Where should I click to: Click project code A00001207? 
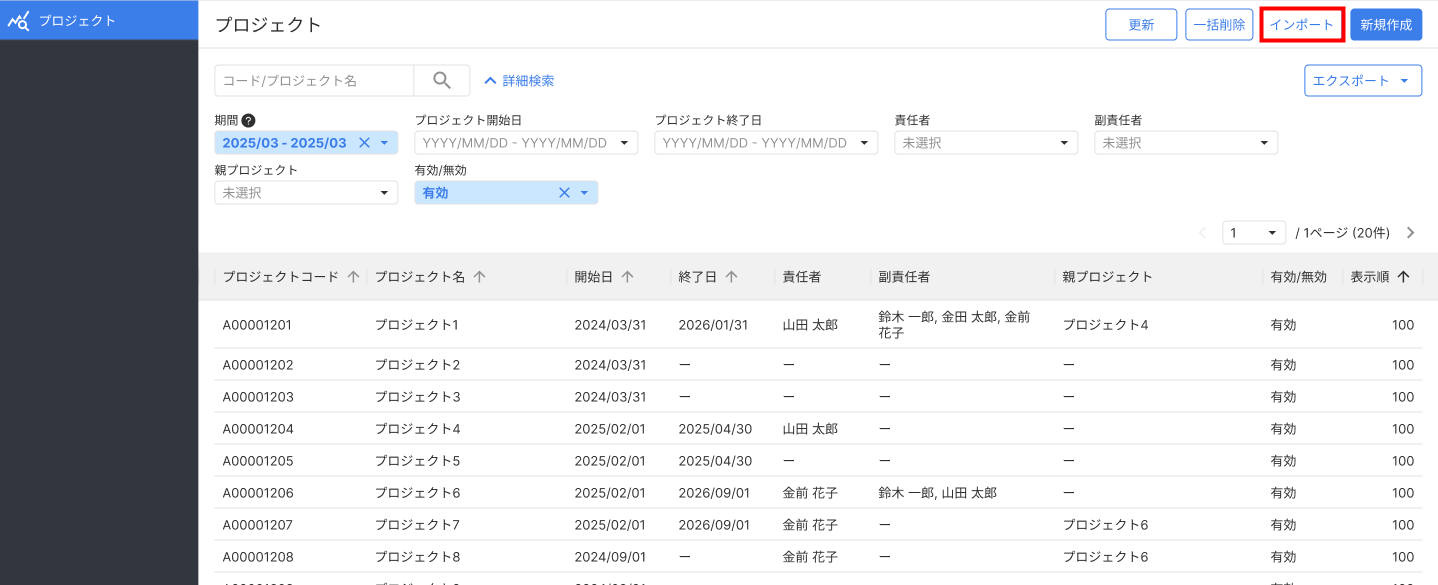coord(258,525)
